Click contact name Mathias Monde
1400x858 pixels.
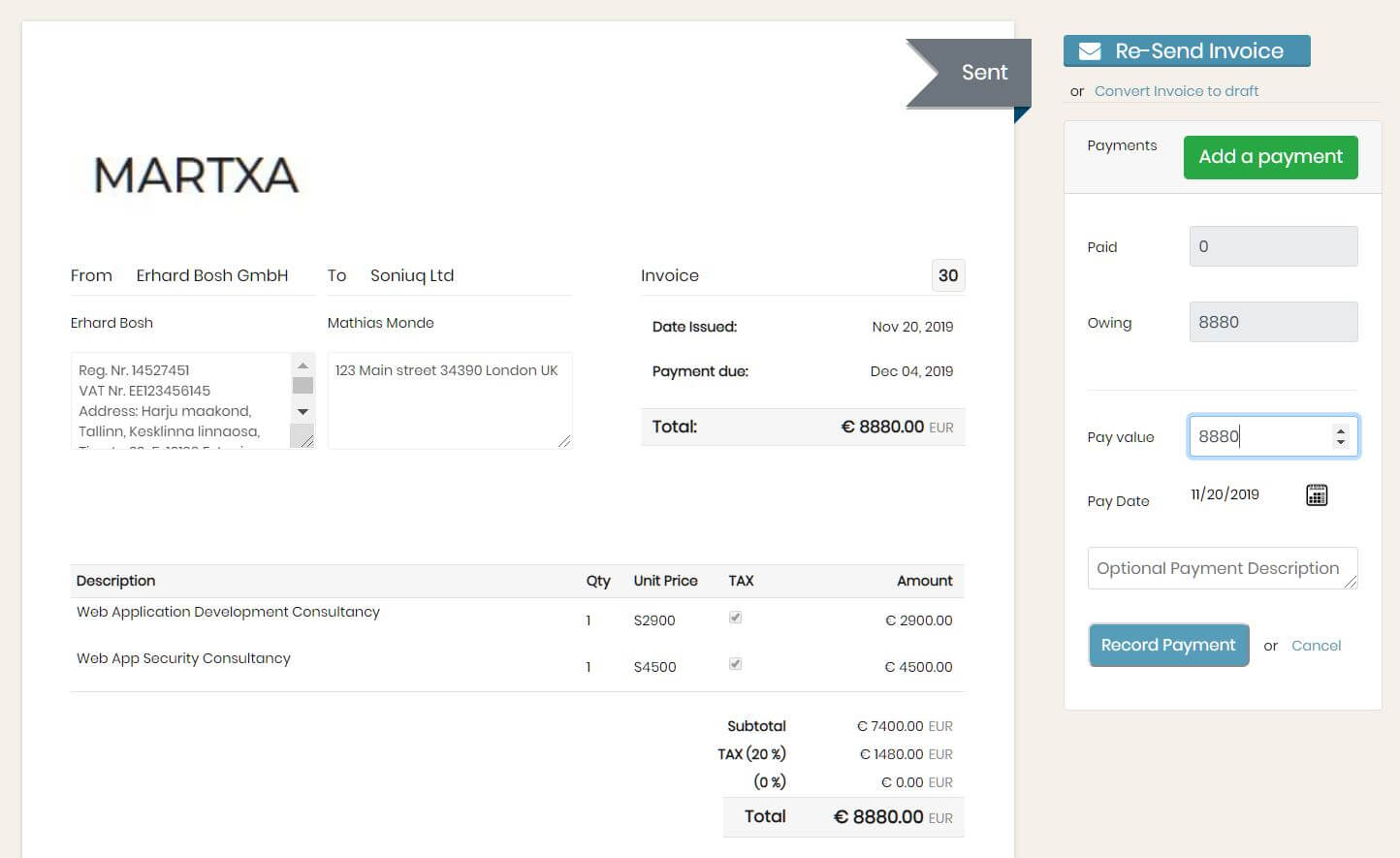(381, 323)
